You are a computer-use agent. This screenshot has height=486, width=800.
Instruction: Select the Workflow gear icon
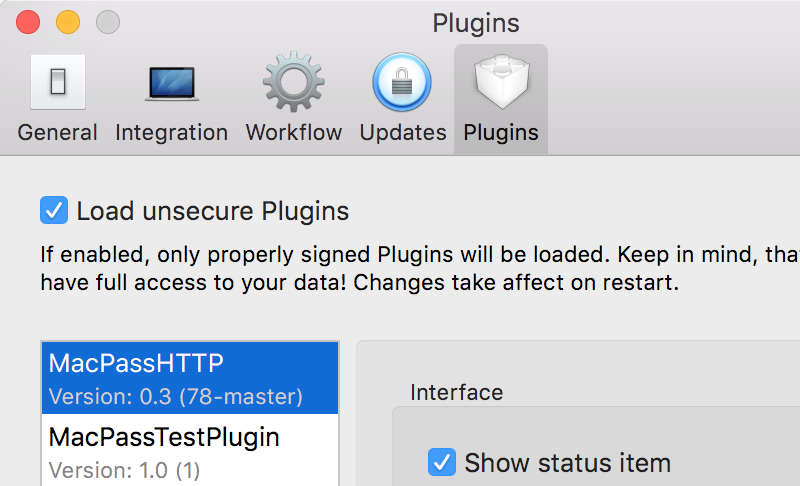coord(293,82)
